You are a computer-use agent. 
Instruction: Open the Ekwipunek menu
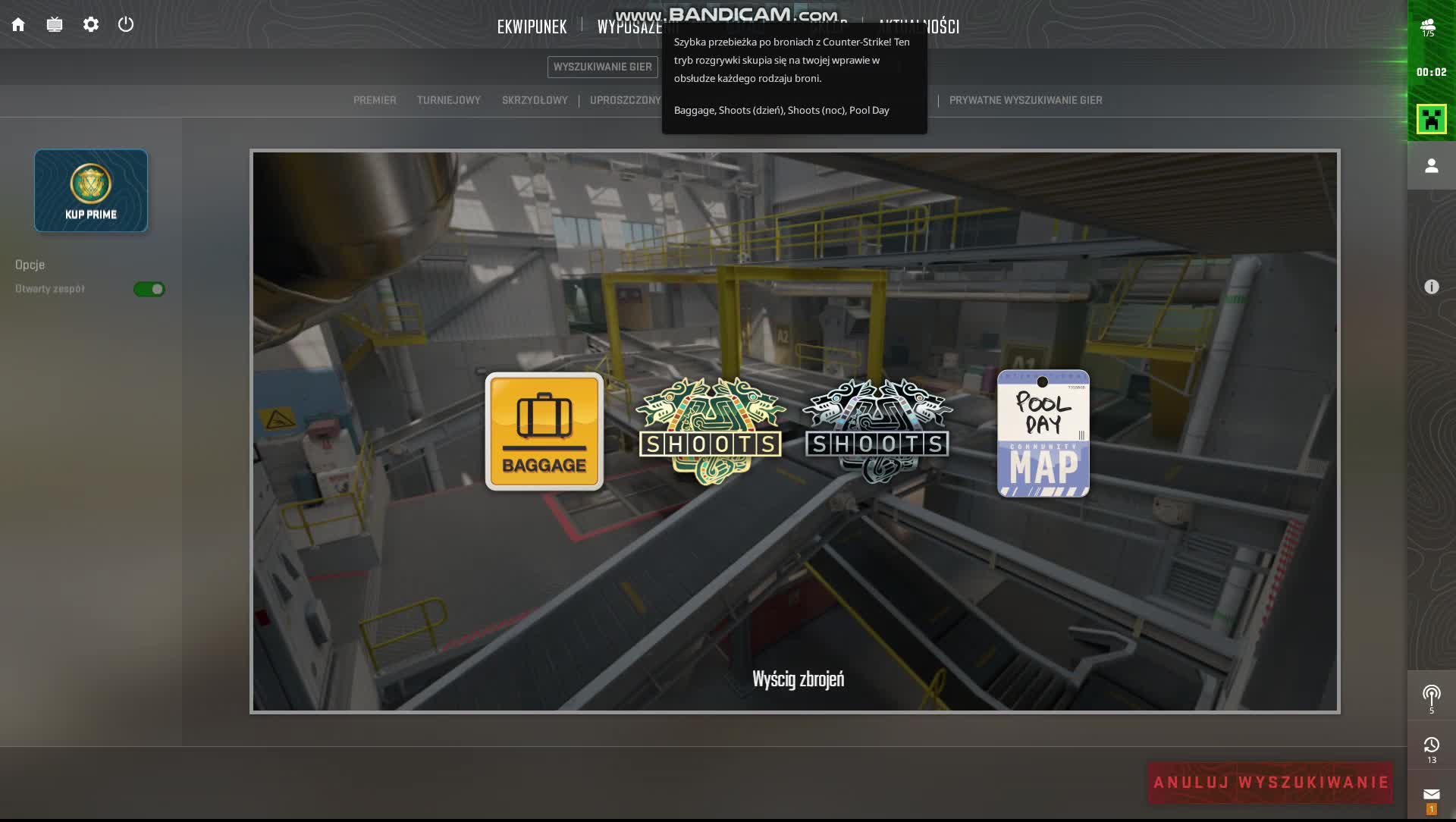(x=532, y=27)
